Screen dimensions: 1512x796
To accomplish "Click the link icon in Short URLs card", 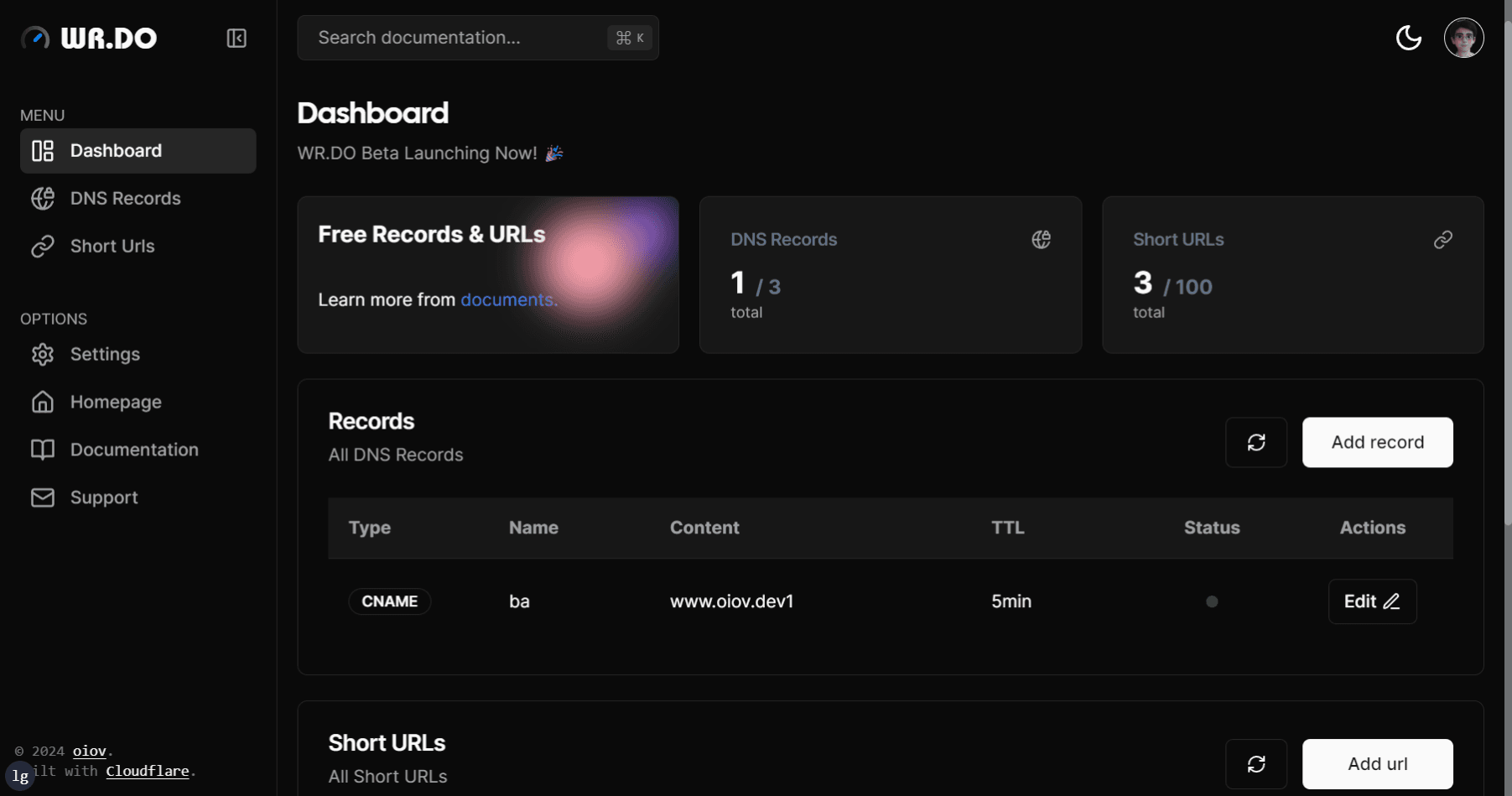I will click(1442, 240).
